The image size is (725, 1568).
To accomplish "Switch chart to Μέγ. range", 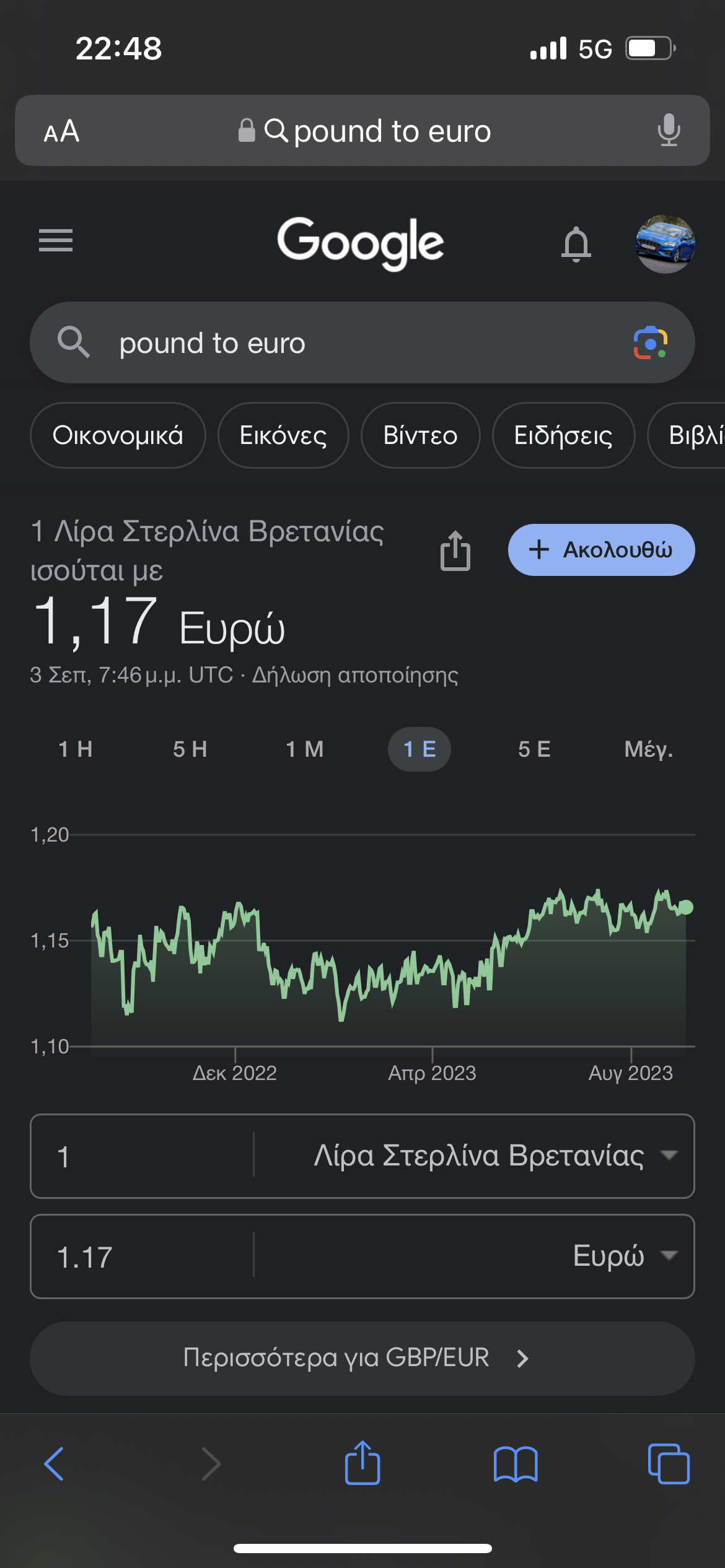I will click(x=649, y=749).
